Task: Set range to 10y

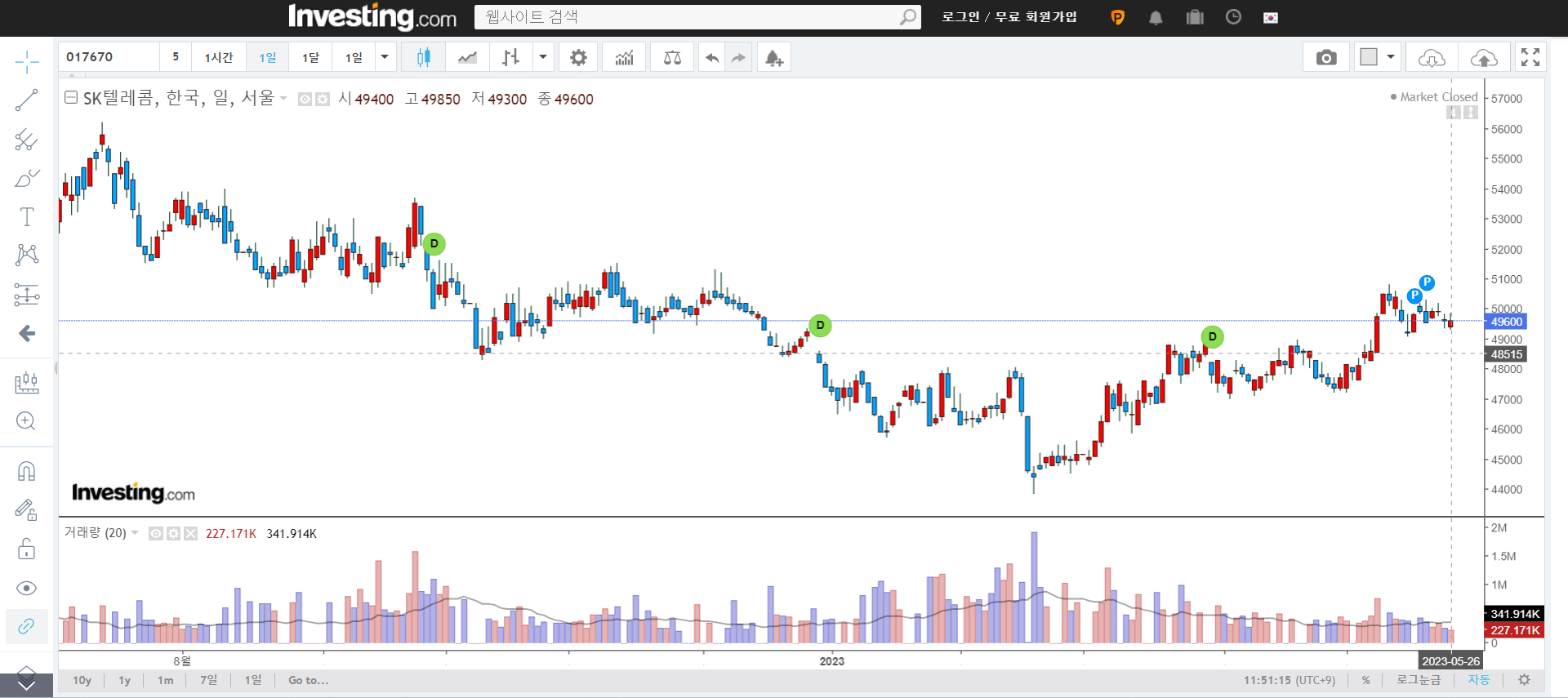Action: (x=82, y=680)
